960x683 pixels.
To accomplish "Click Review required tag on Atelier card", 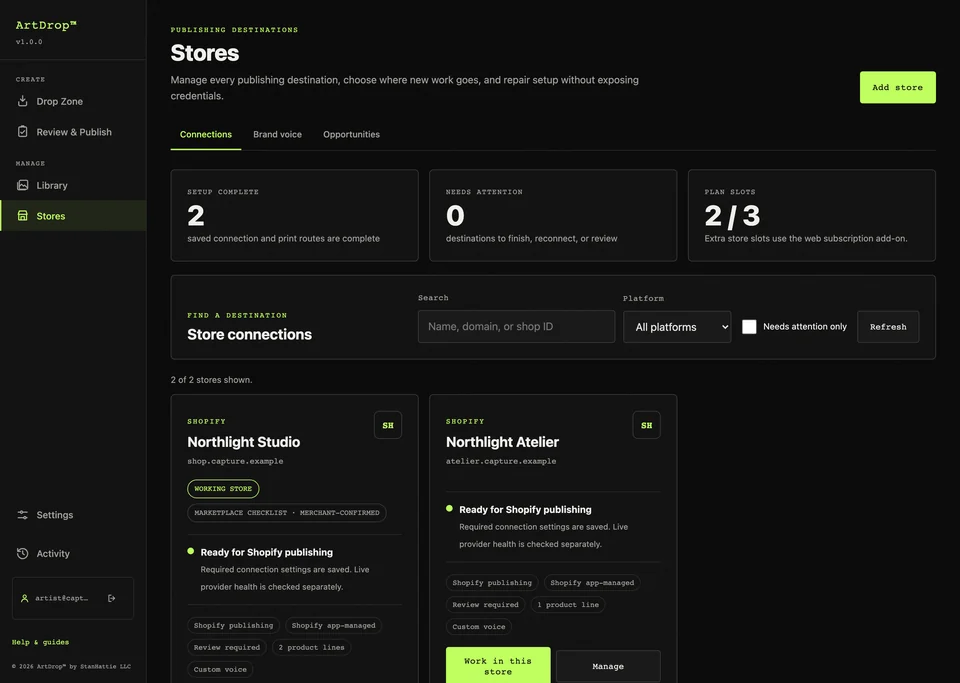I will click(485, 605).
